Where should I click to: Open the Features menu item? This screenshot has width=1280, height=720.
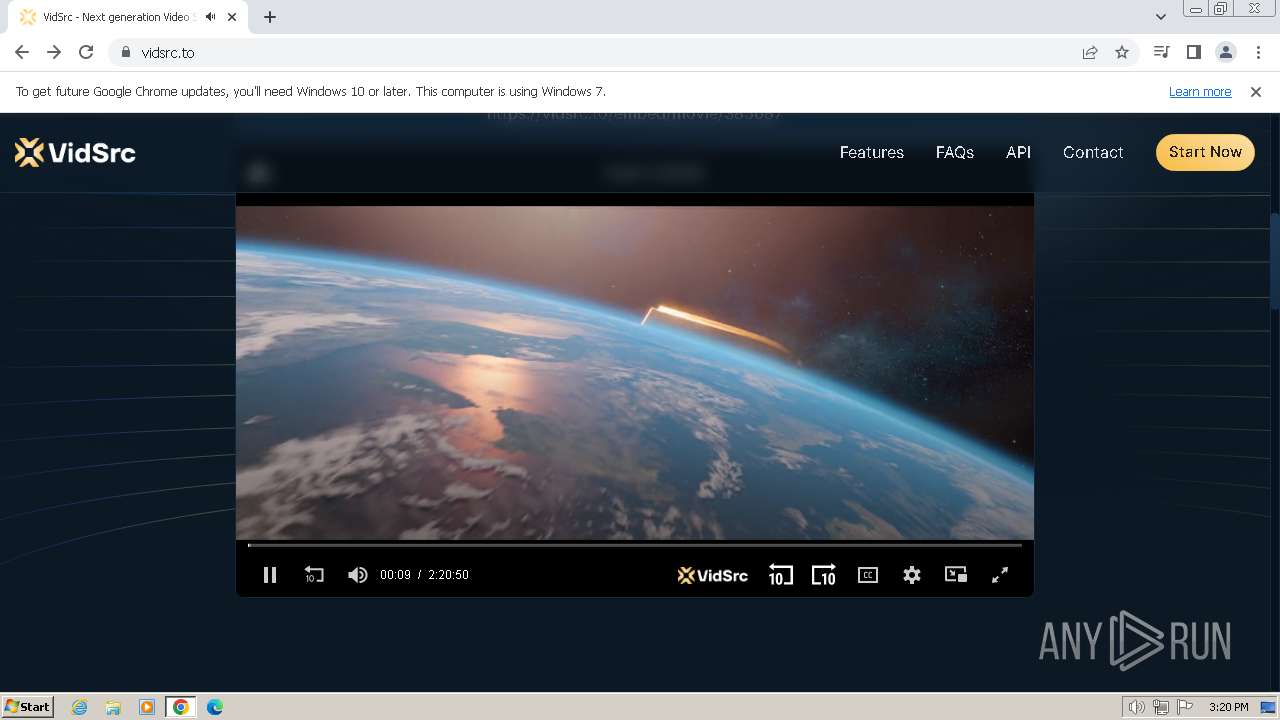(872, 152)
